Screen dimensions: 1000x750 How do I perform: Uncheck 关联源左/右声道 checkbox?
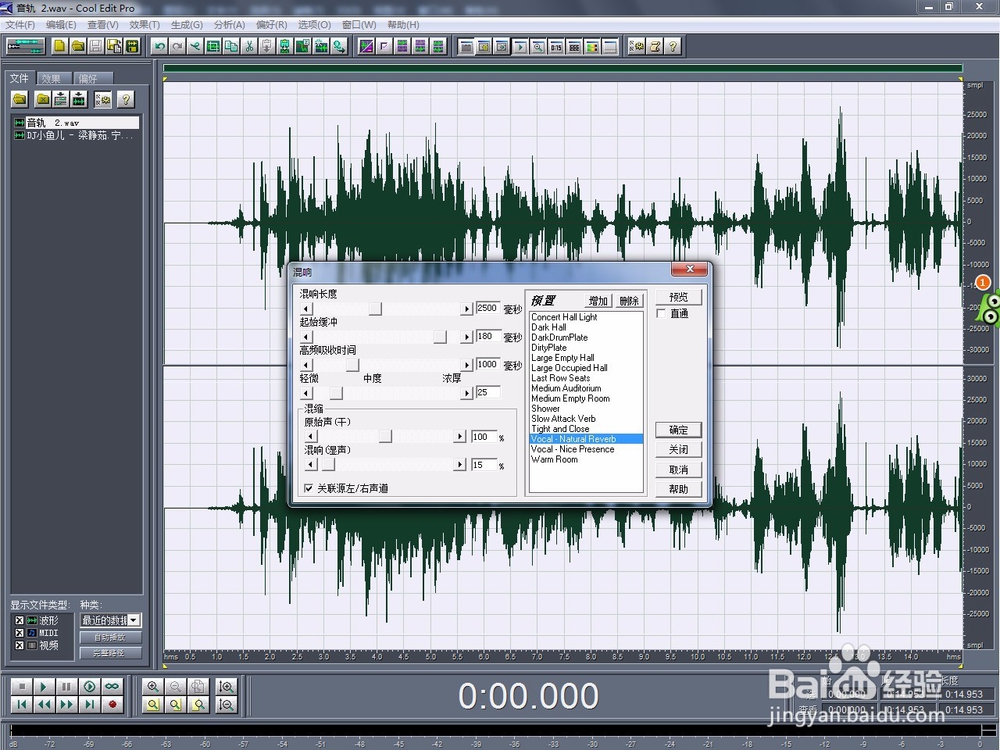[x=309, y=489]
